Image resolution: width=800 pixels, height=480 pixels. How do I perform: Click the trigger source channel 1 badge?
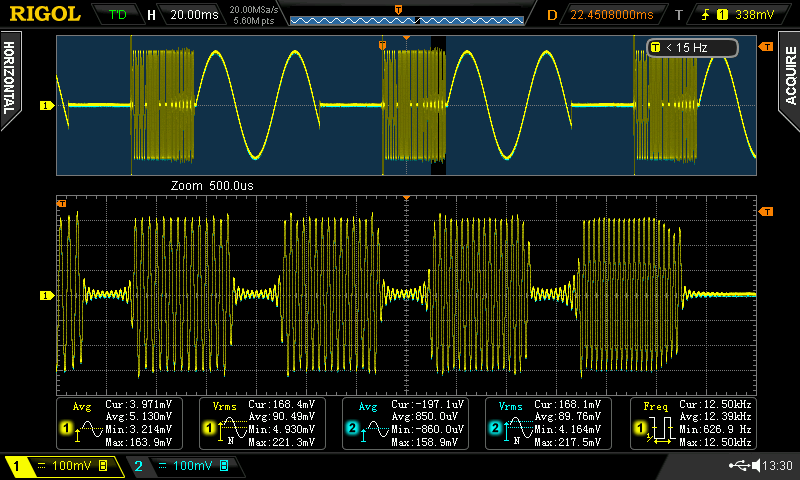[722, 15]
